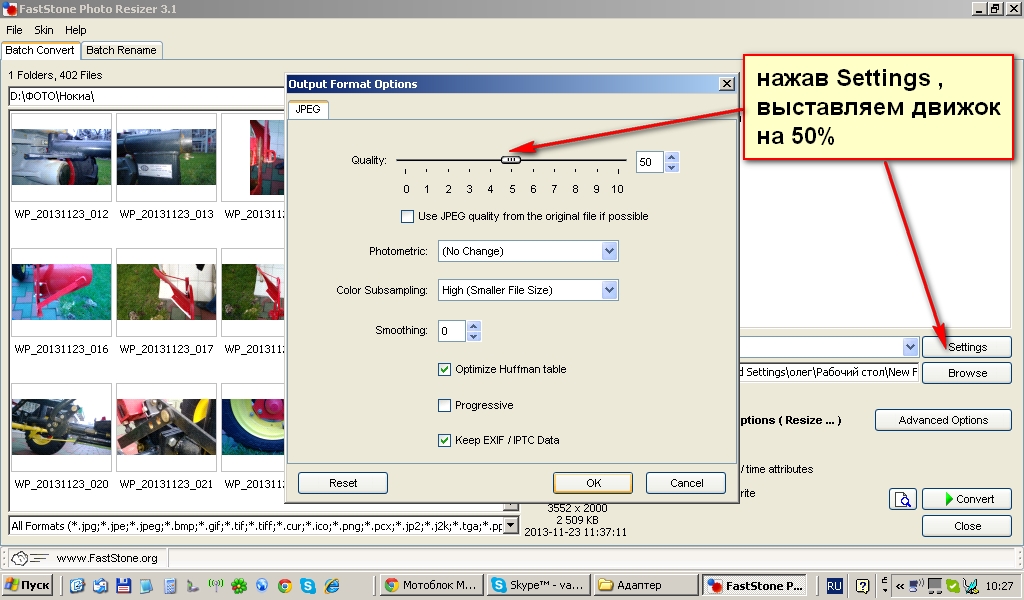The width and height of the screenshot is (1024, 600).
Task: Click the network cable quick launch icon
Action: click(x=193, y=586)
